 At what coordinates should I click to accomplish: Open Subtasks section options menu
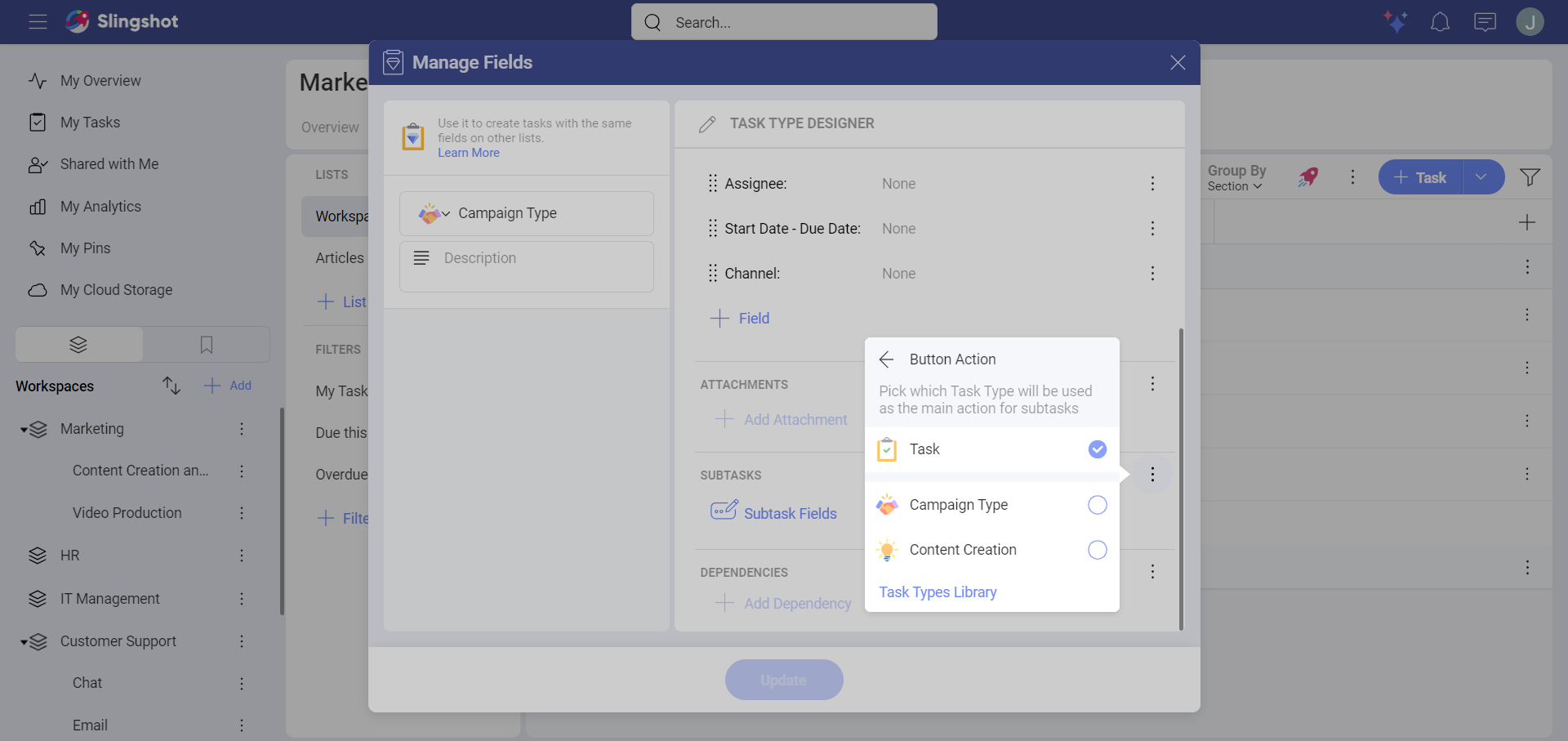1152,475
